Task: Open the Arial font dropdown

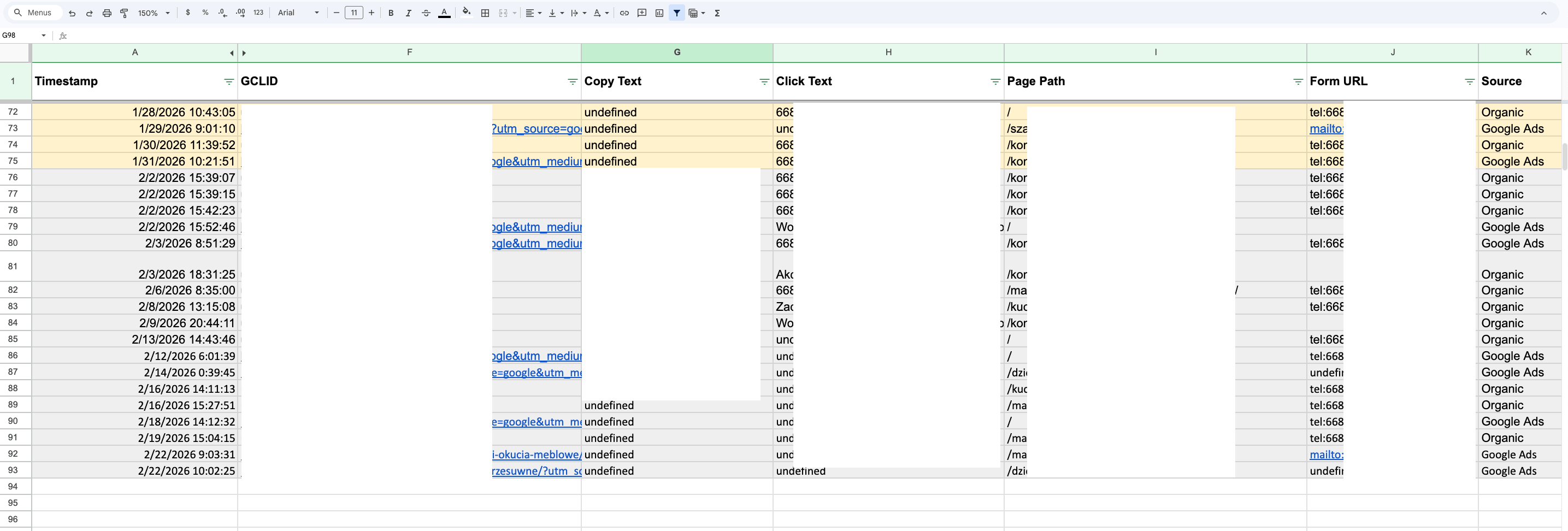Action: click(x=298, y=13)
